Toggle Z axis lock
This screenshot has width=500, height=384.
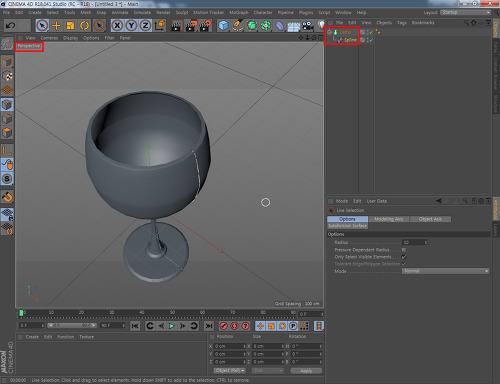pos(145,25)
